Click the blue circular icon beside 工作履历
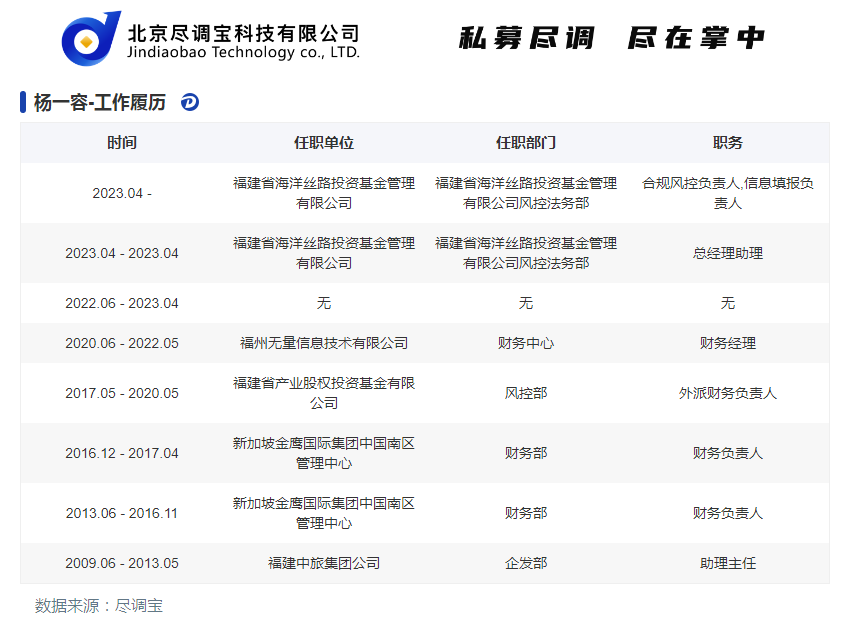850x625 pixels. (x=190, y=102)
